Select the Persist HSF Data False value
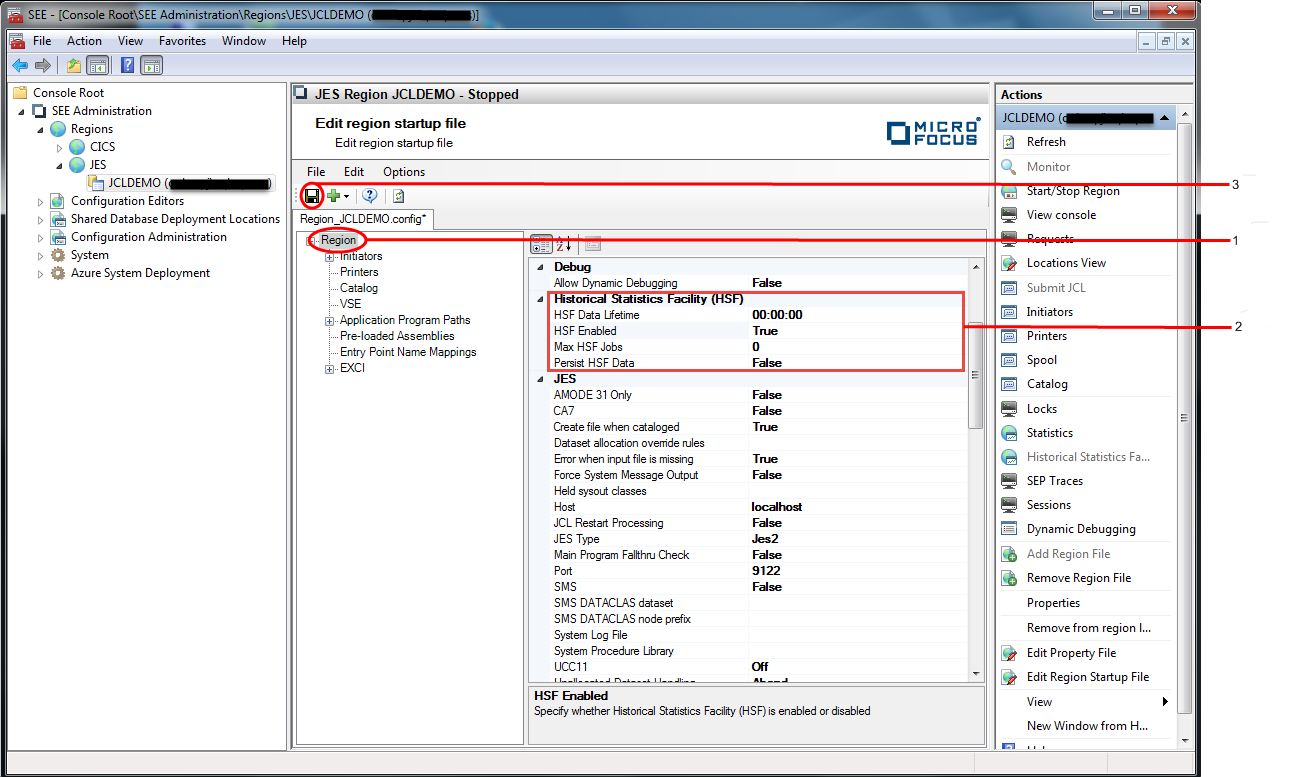Viewport: 1290px width, 777px height. 767,363
